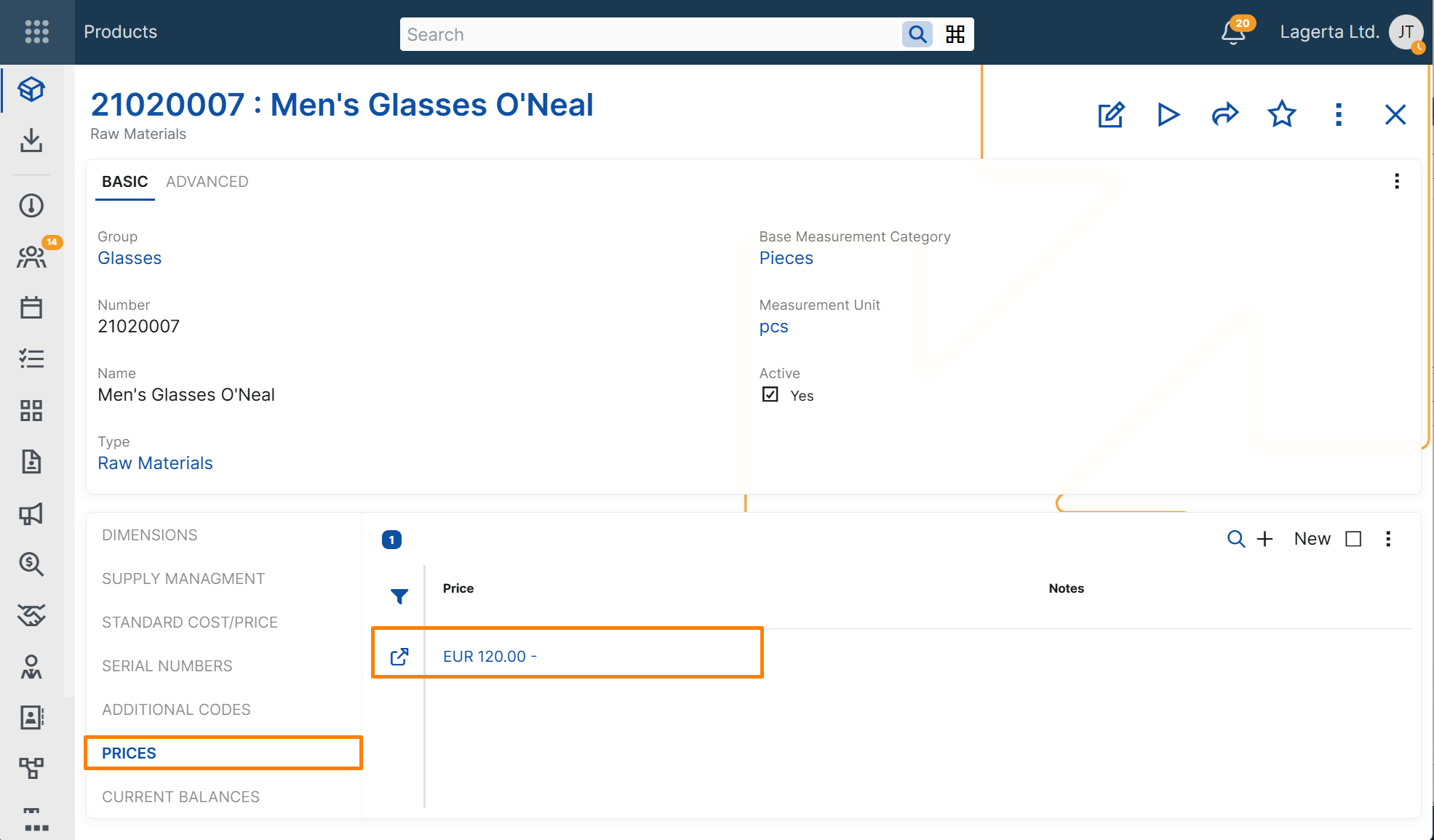
Task: Open the document sidebar icon
Action: click(x=31, y=462)
